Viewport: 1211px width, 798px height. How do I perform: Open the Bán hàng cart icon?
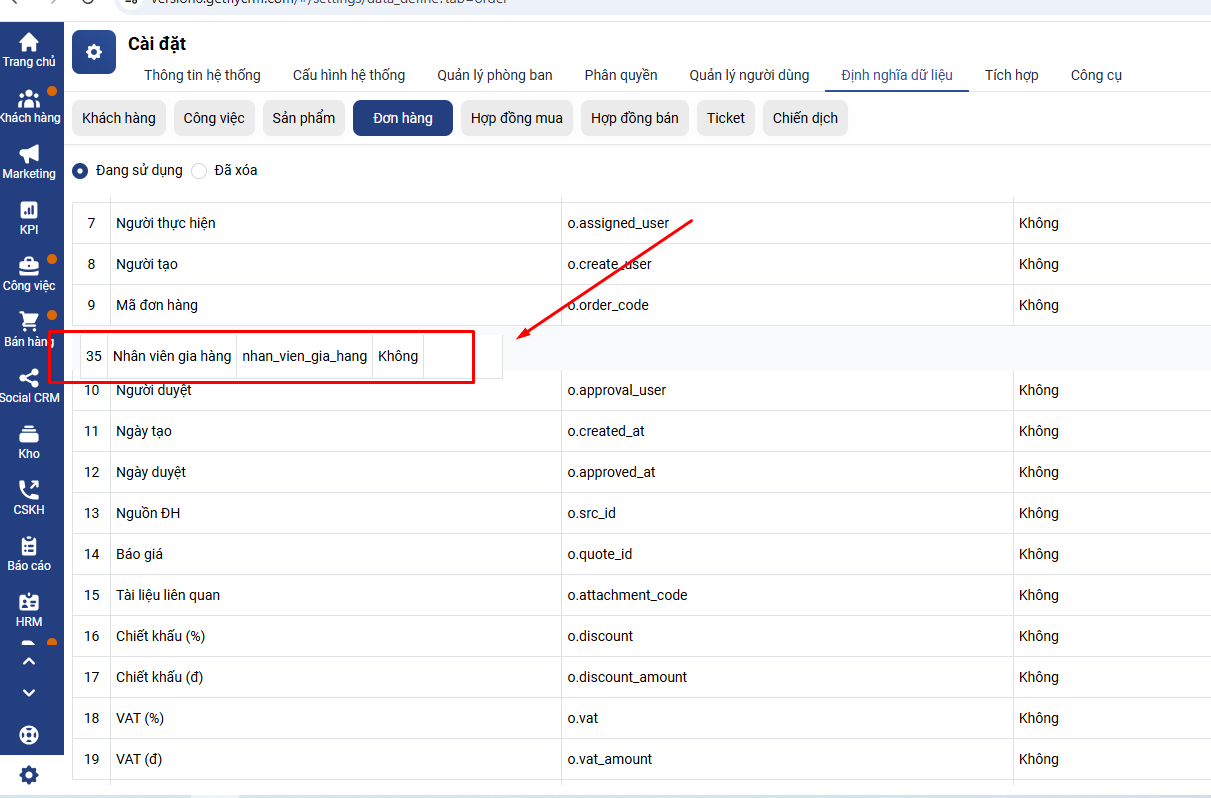click(x=29, y=322)
